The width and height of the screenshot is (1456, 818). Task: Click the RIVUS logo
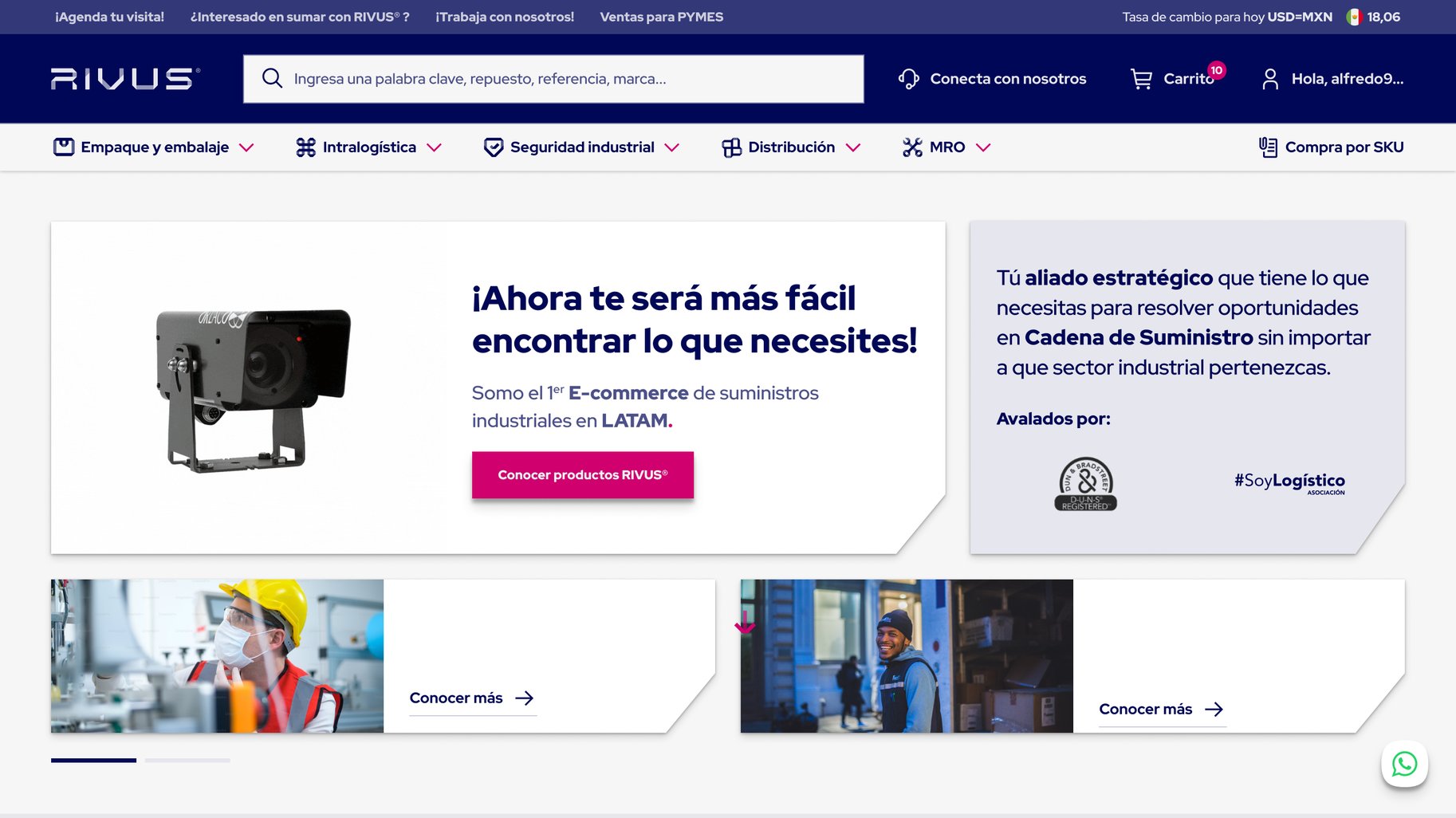125,78
